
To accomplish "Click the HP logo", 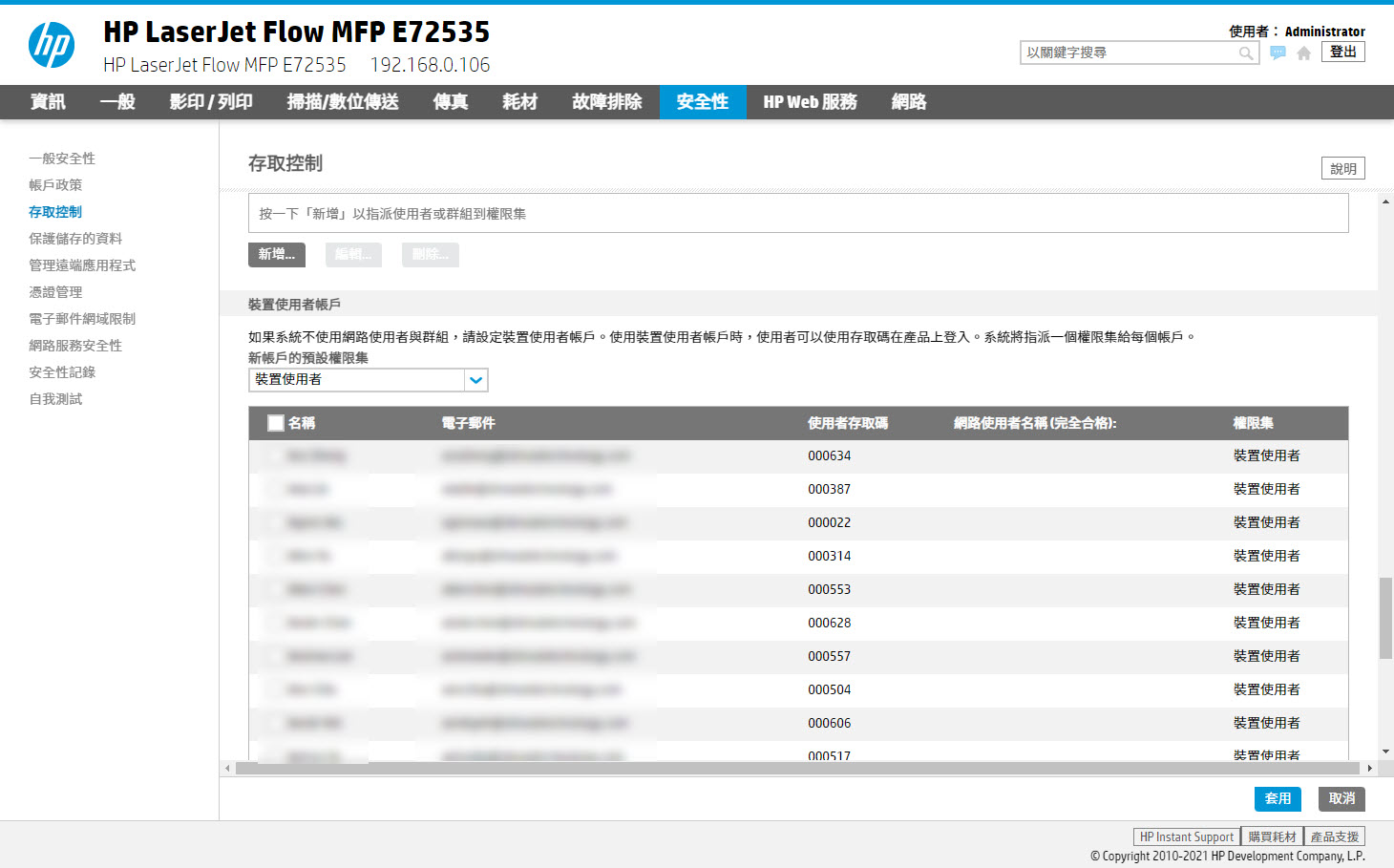I will [53, 43].
